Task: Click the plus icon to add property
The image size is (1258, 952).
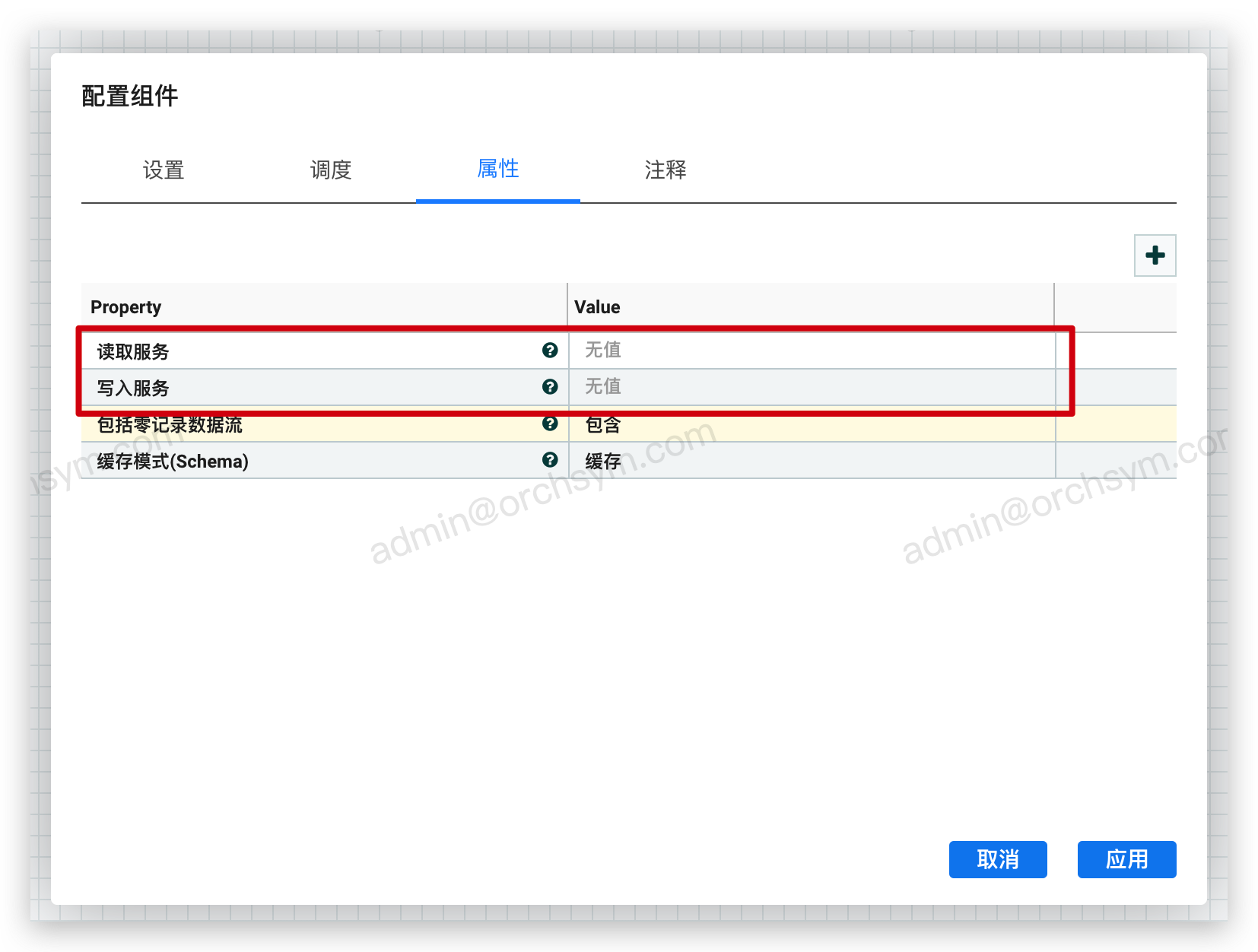Action: pos(1155,255)
